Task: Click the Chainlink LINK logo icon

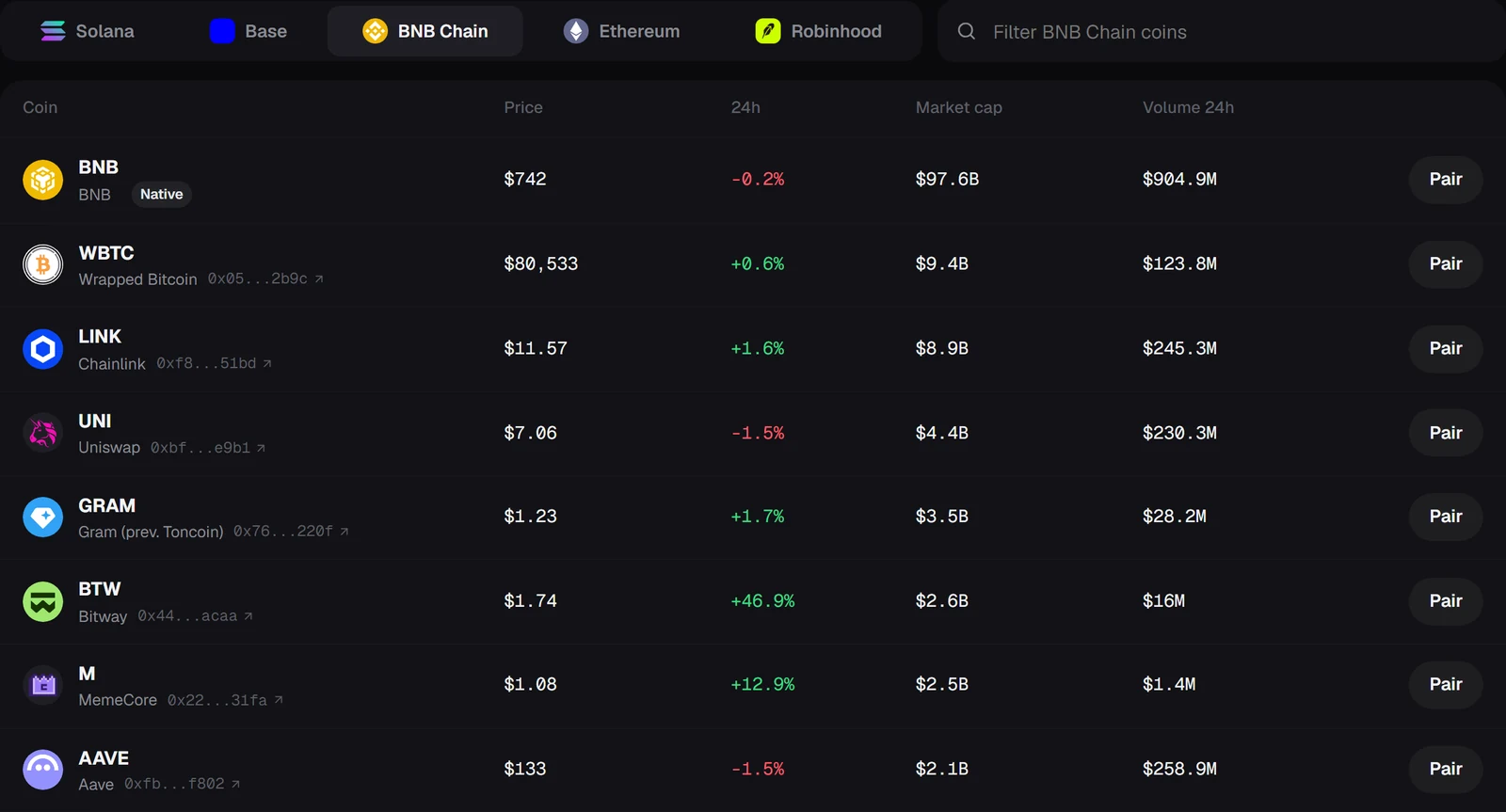Action: [42, 349]
